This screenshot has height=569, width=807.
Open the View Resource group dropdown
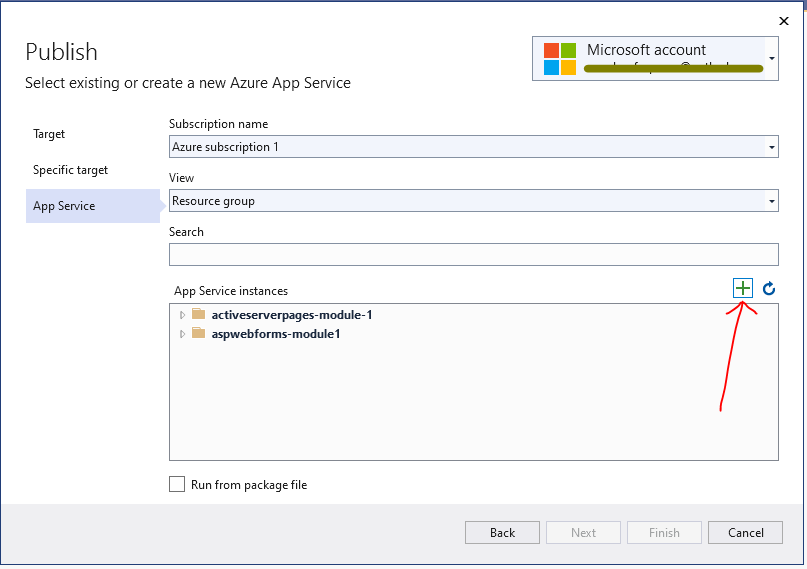coord(771,201)
